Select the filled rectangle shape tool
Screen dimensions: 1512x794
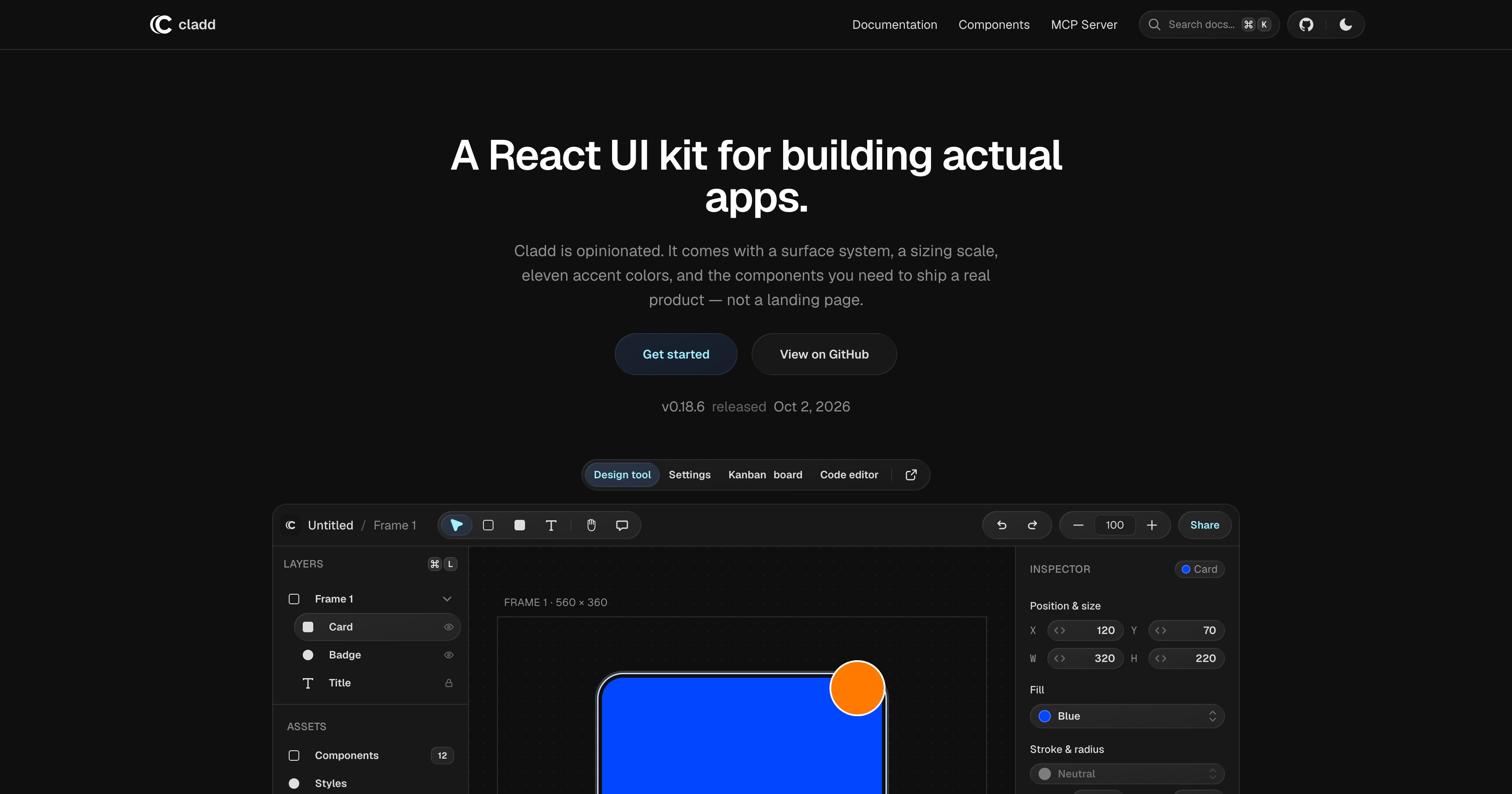pos(519,525)
